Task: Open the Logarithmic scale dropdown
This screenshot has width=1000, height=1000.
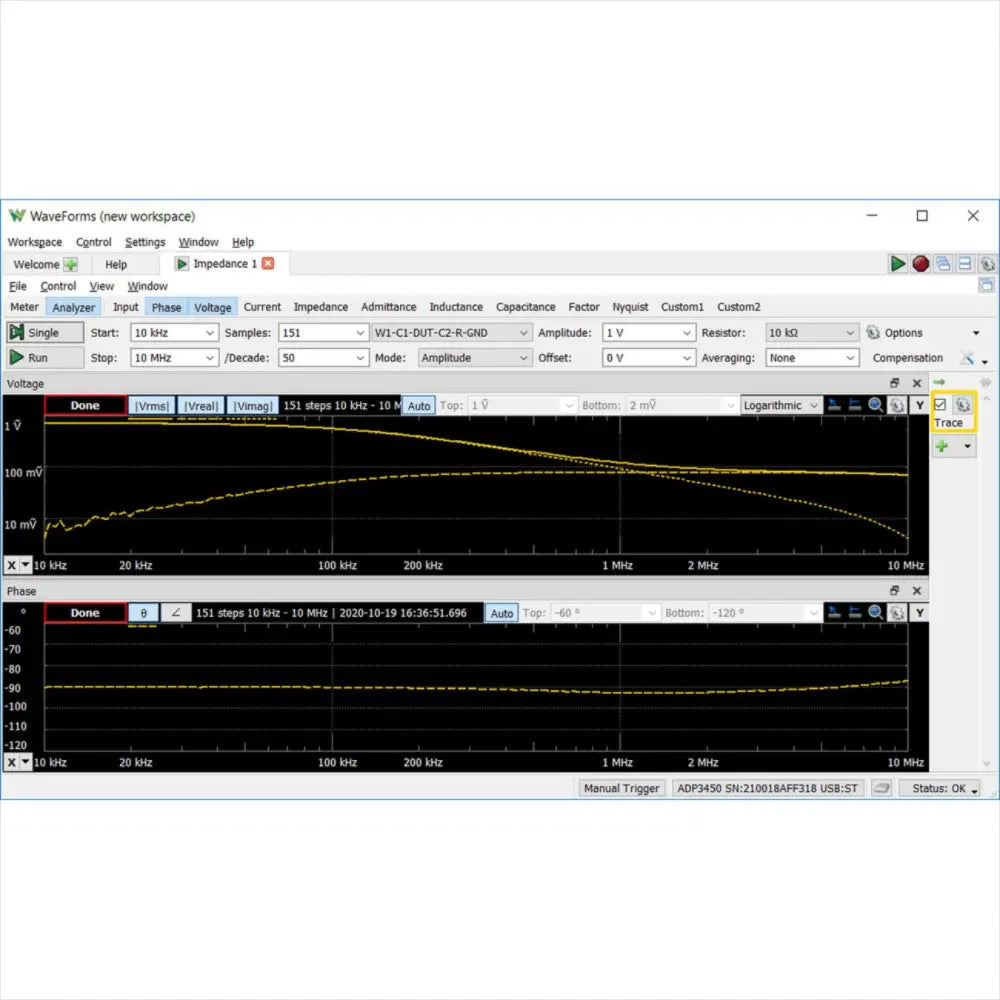Action: click(x=813, y=406)
